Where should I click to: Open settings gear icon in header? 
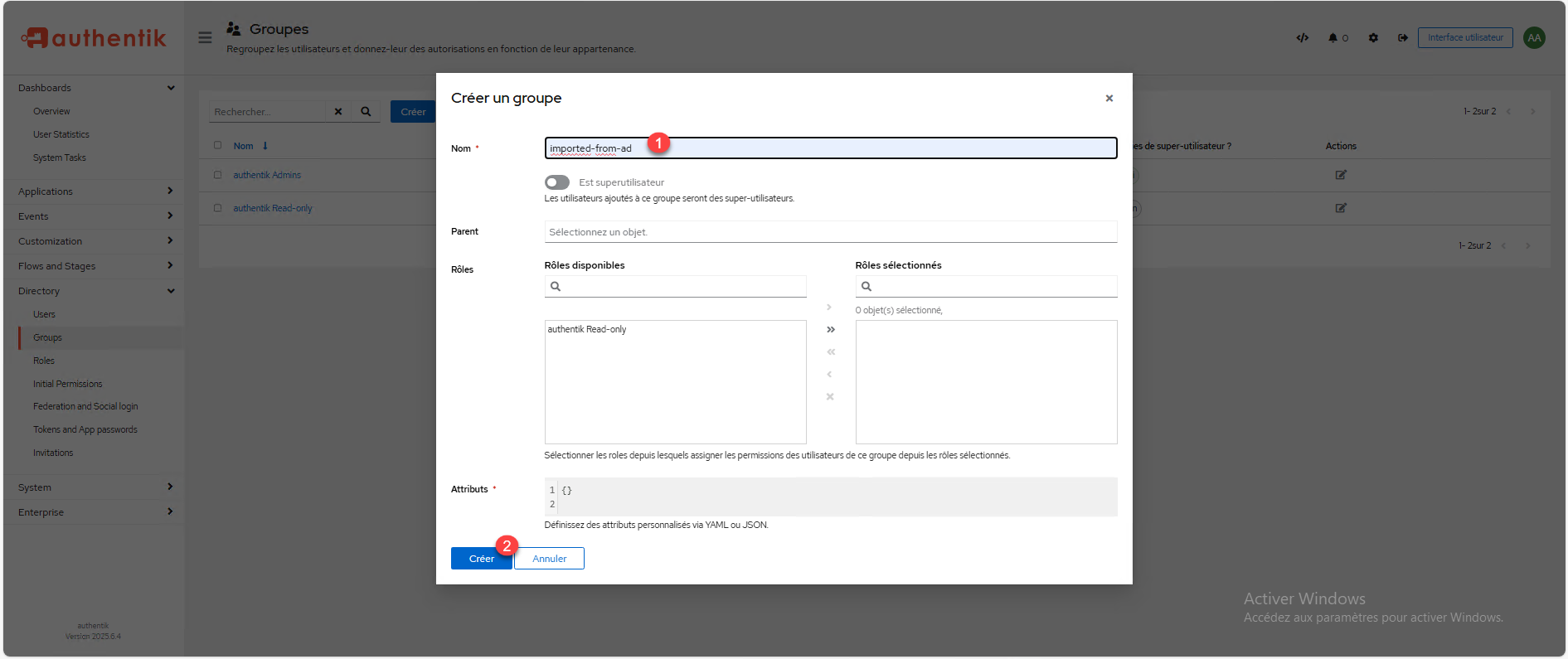pyautogui.click(x=1373, y=37)
